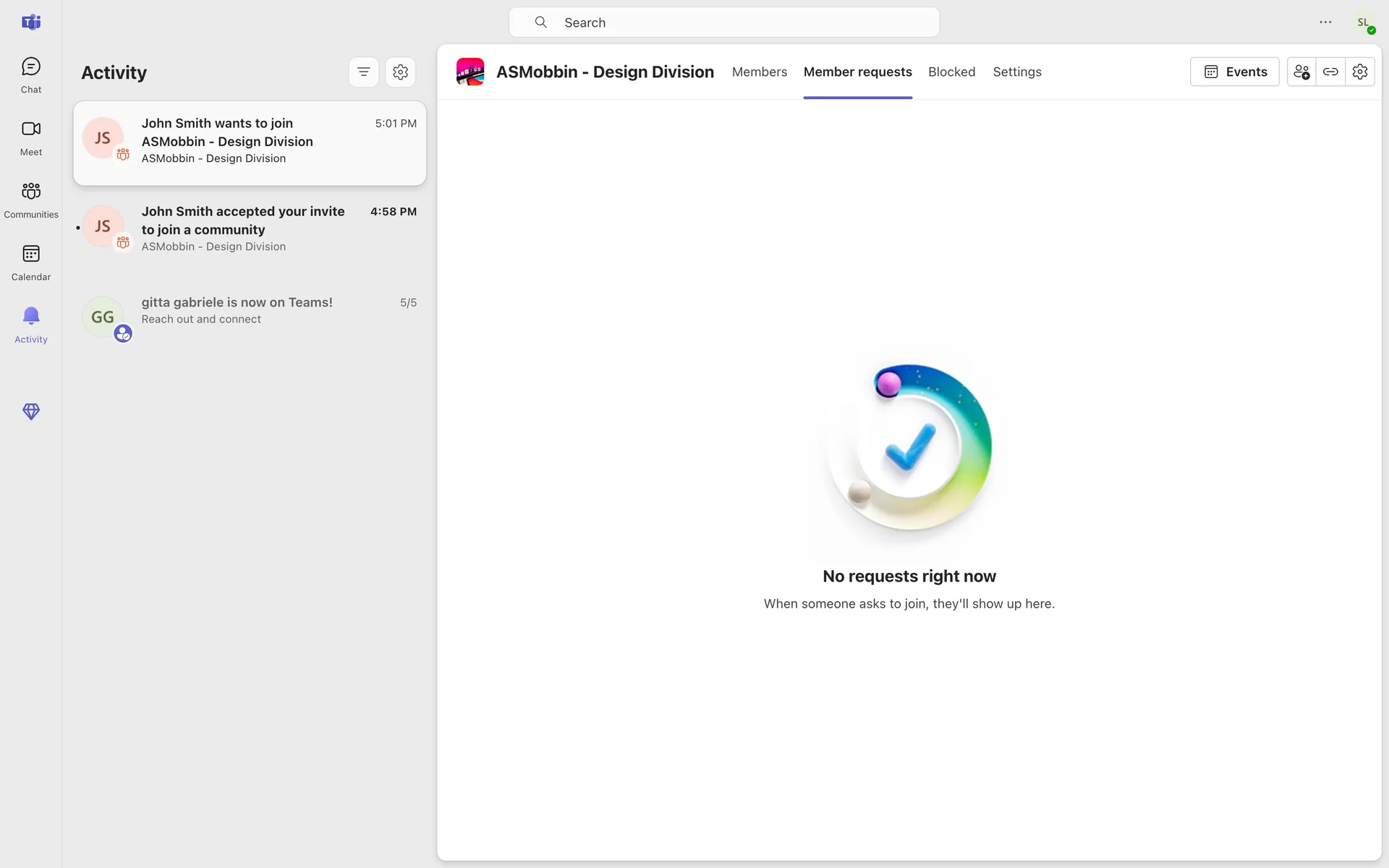Open the Calendar view
This screenshot has width=1389, height=868.
(30, 263)
